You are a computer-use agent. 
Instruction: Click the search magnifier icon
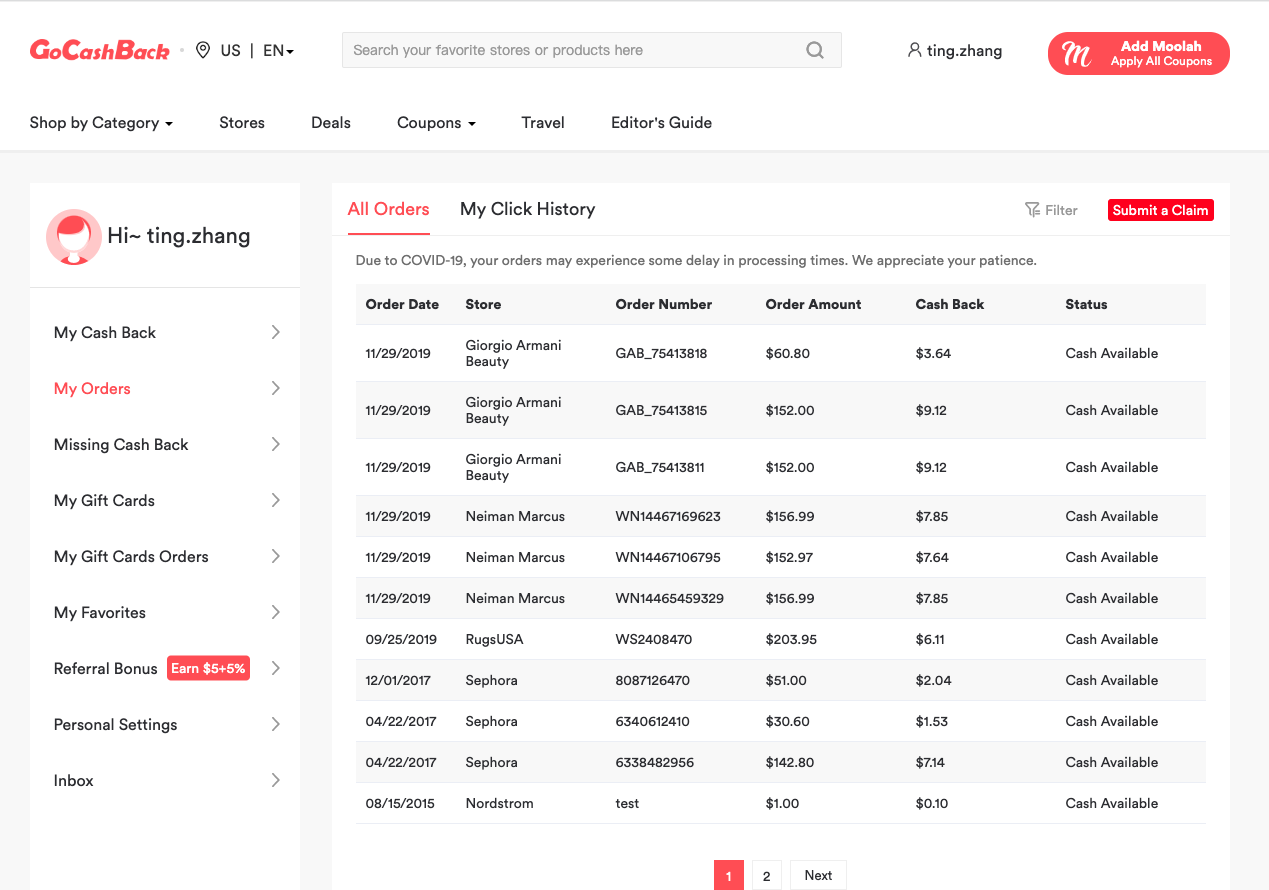point(815,50)
